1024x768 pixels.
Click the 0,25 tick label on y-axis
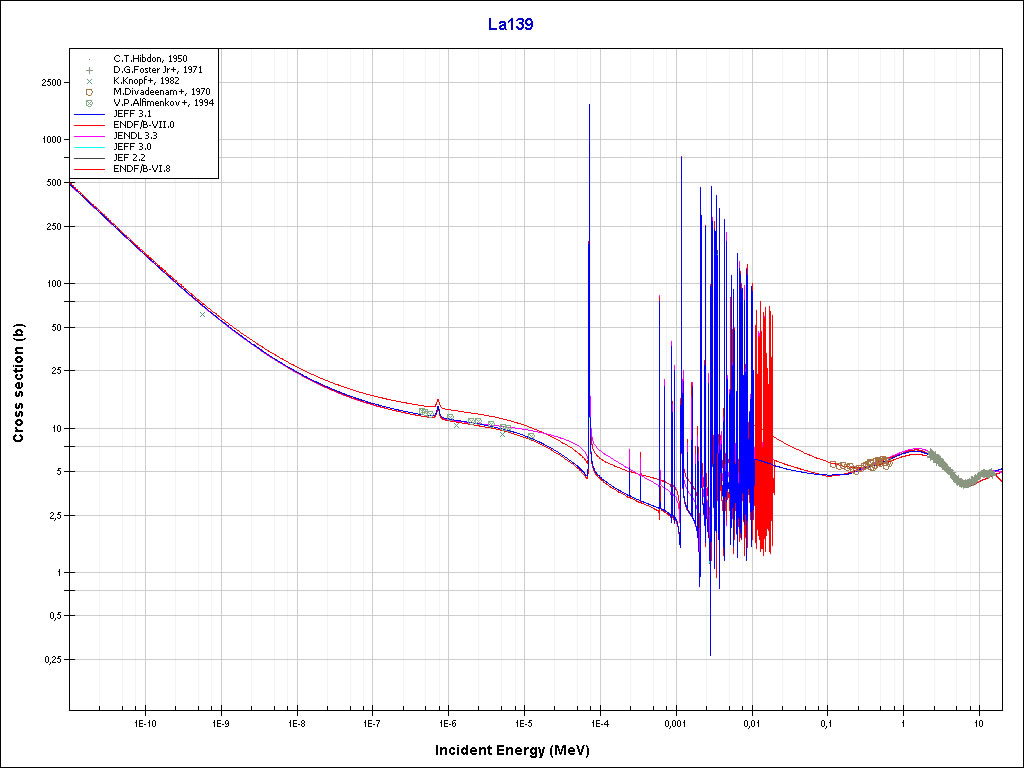coord(52,660)
